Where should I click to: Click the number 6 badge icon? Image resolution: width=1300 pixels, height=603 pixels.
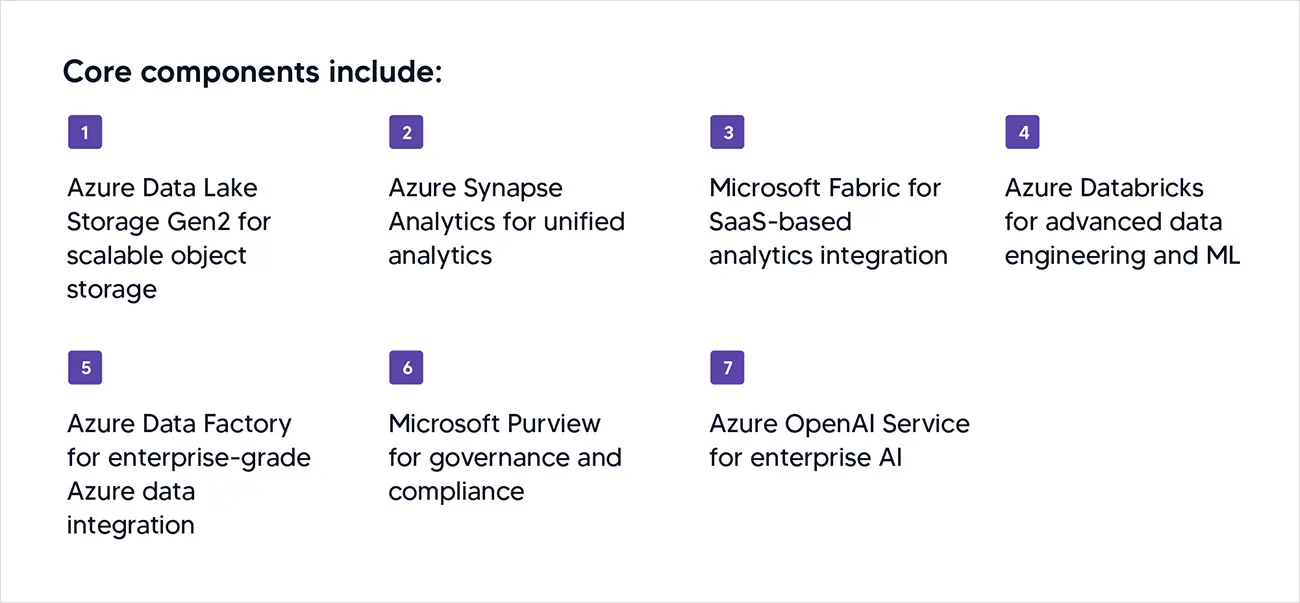coord(406,368)
